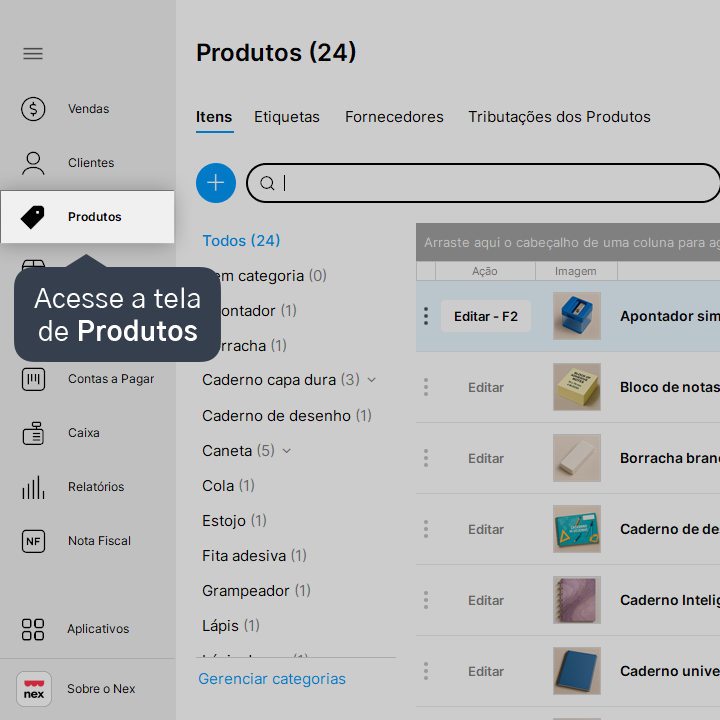Open Caixa in the sidebar

click(84, 433)
